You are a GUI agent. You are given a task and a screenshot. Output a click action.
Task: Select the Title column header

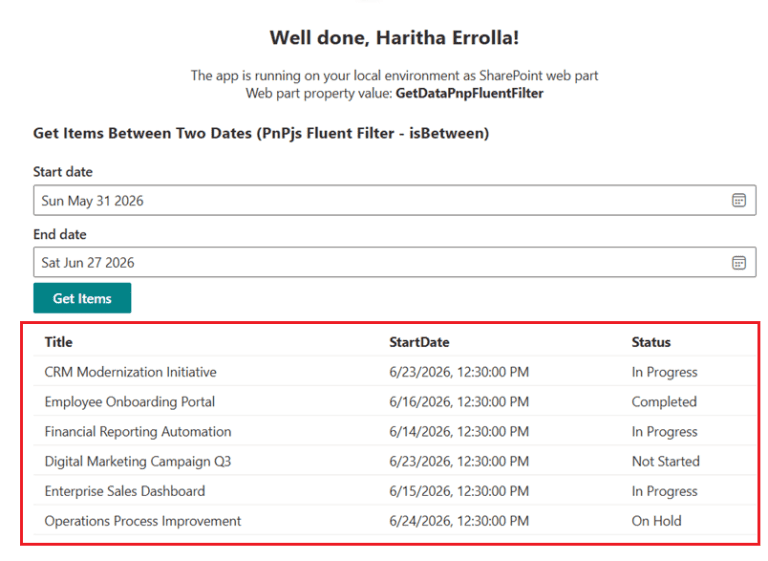click(x=59, y=342)
